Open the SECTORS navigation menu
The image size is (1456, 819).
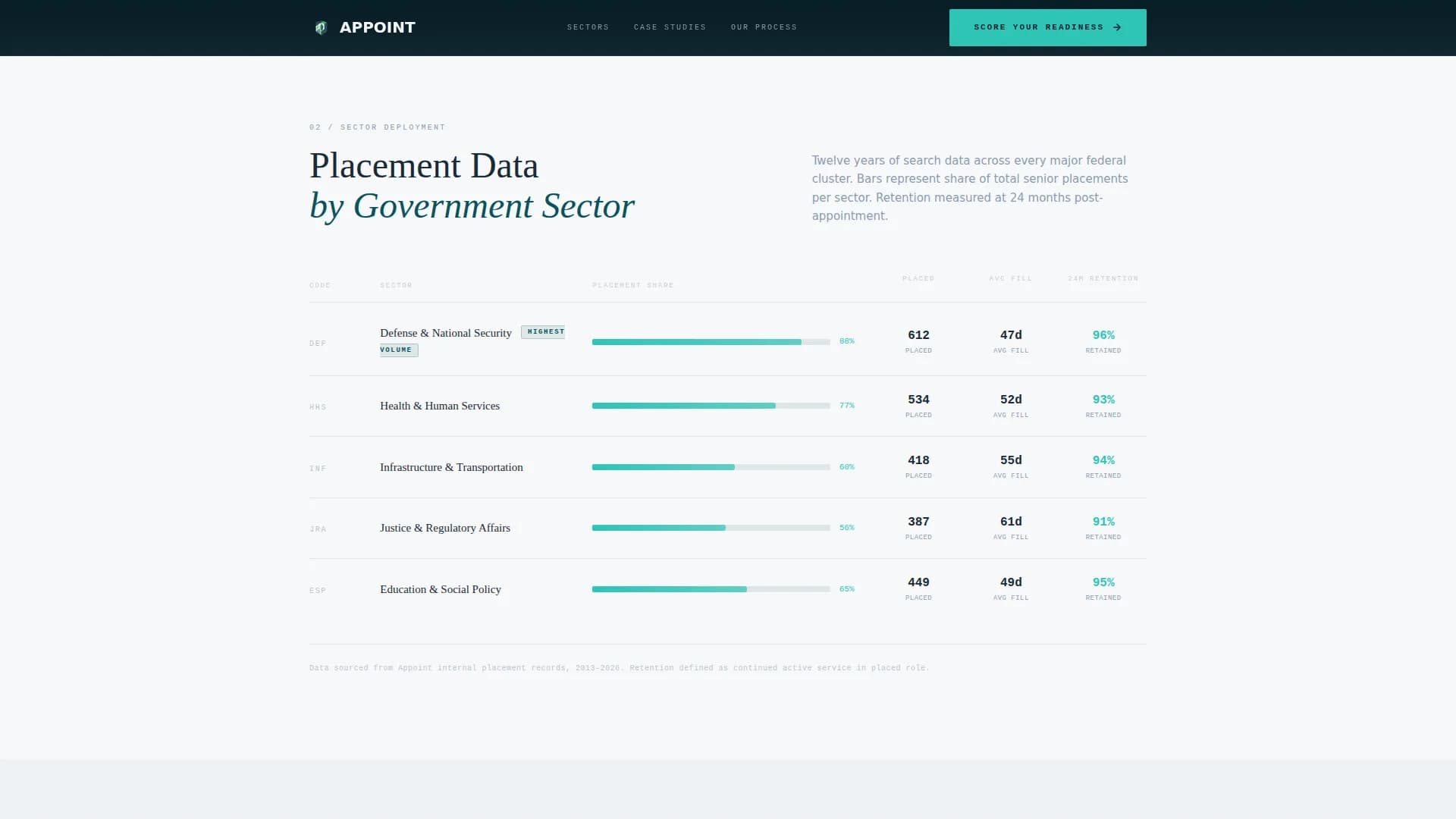[x=588, y=27]
